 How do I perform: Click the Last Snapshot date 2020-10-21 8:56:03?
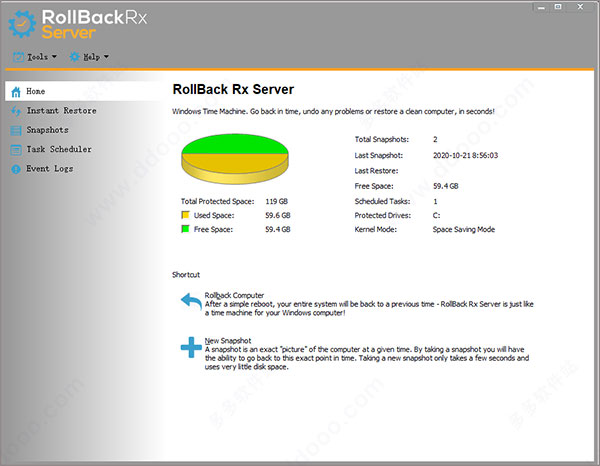click(x=465, y=155)
